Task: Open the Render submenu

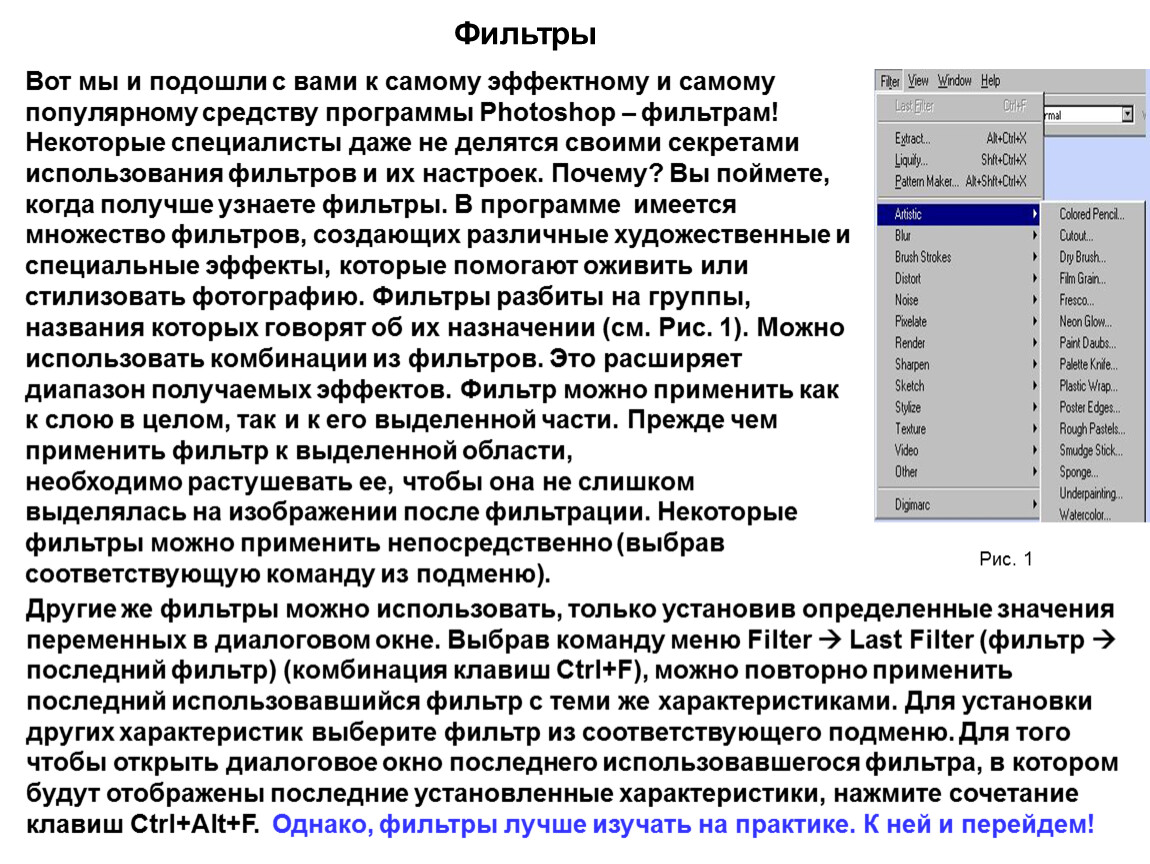Action: click(959, 343)
